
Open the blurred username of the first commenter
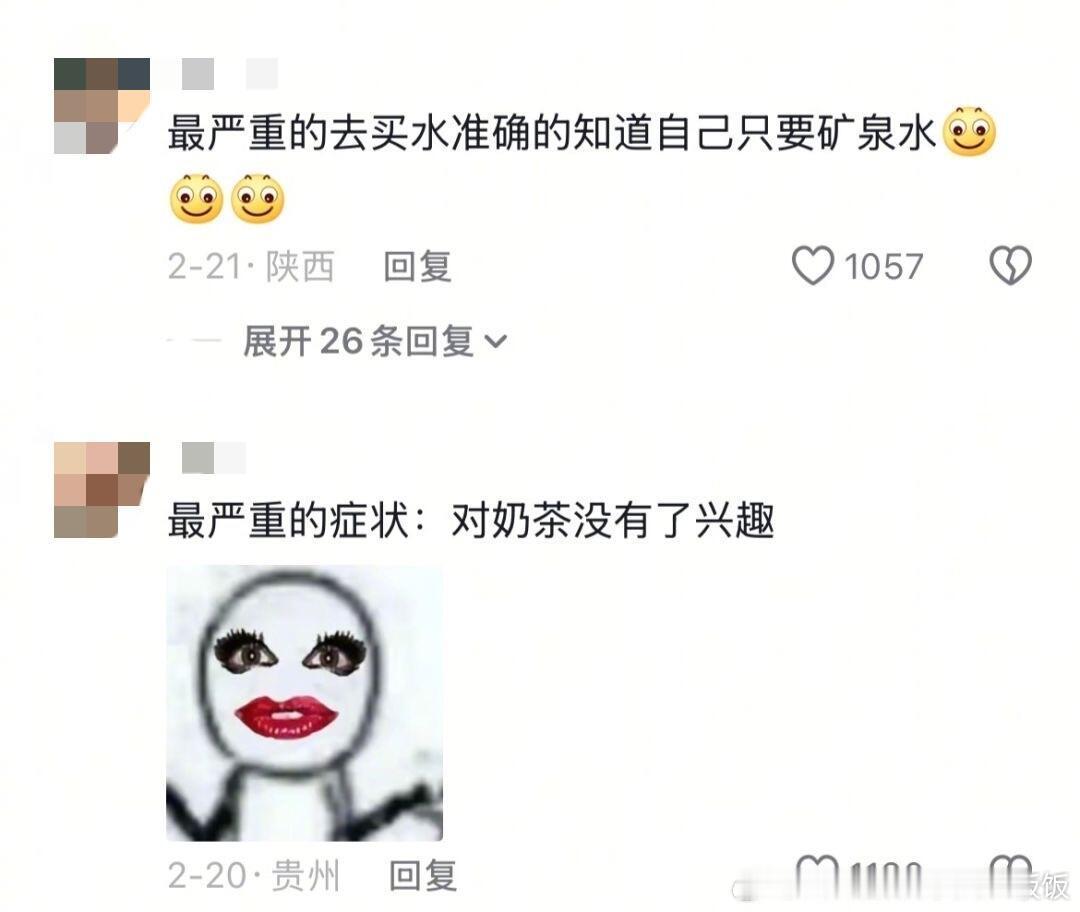tap(229, 74)
